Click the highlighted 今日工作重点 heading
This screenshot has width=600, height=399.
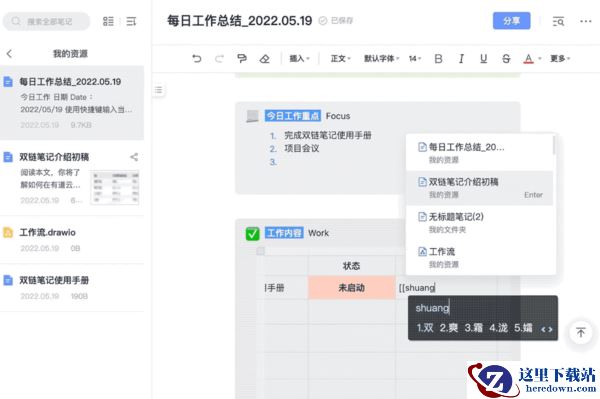click(x=293, y=116)
